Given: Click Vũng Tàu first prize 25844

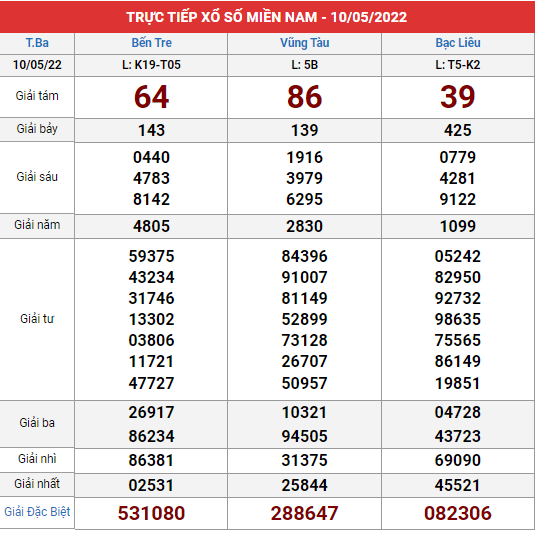Looking at the screenshot, I should [x=304, y=485].
